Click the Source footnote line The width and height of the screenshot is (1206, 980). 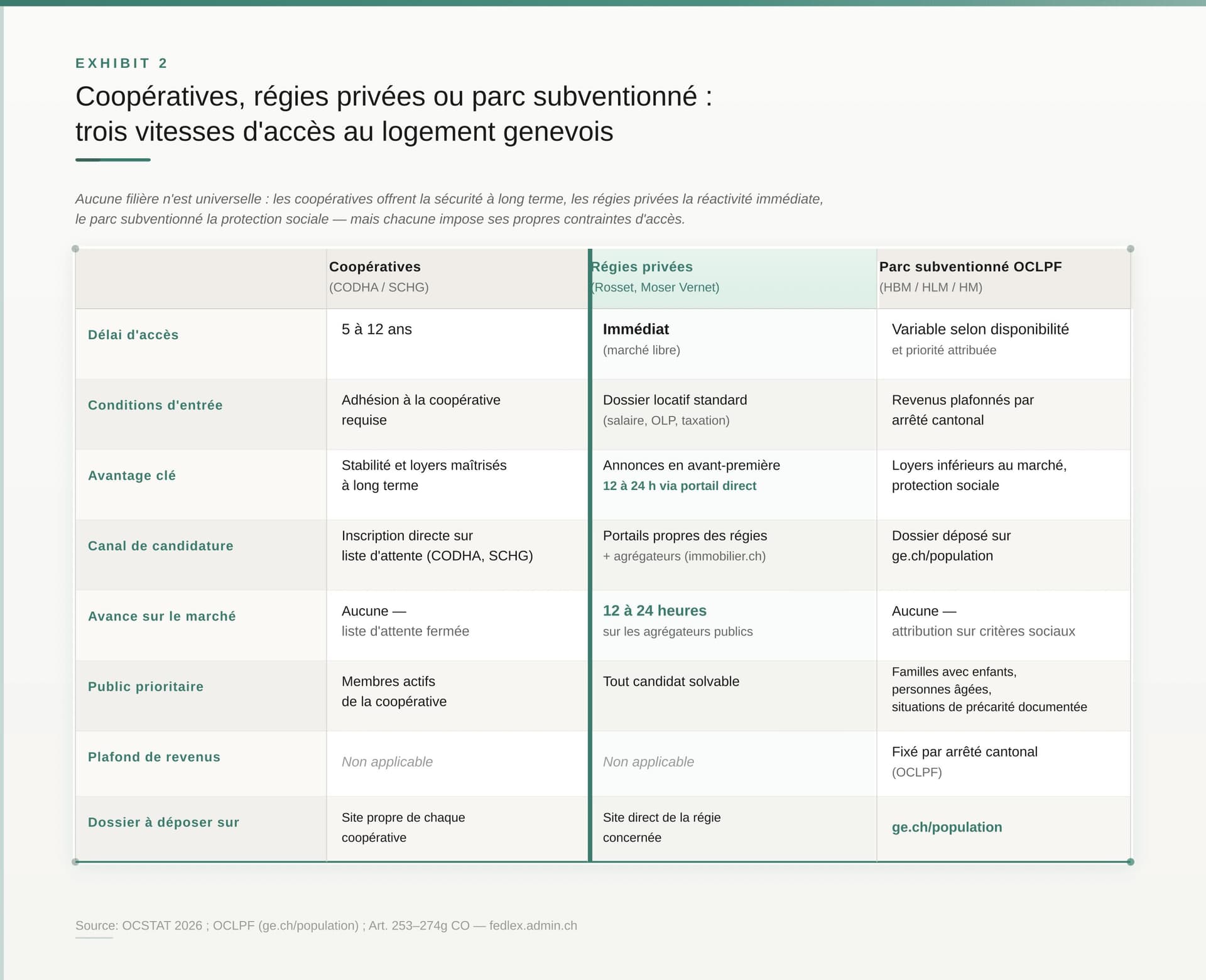326,925
